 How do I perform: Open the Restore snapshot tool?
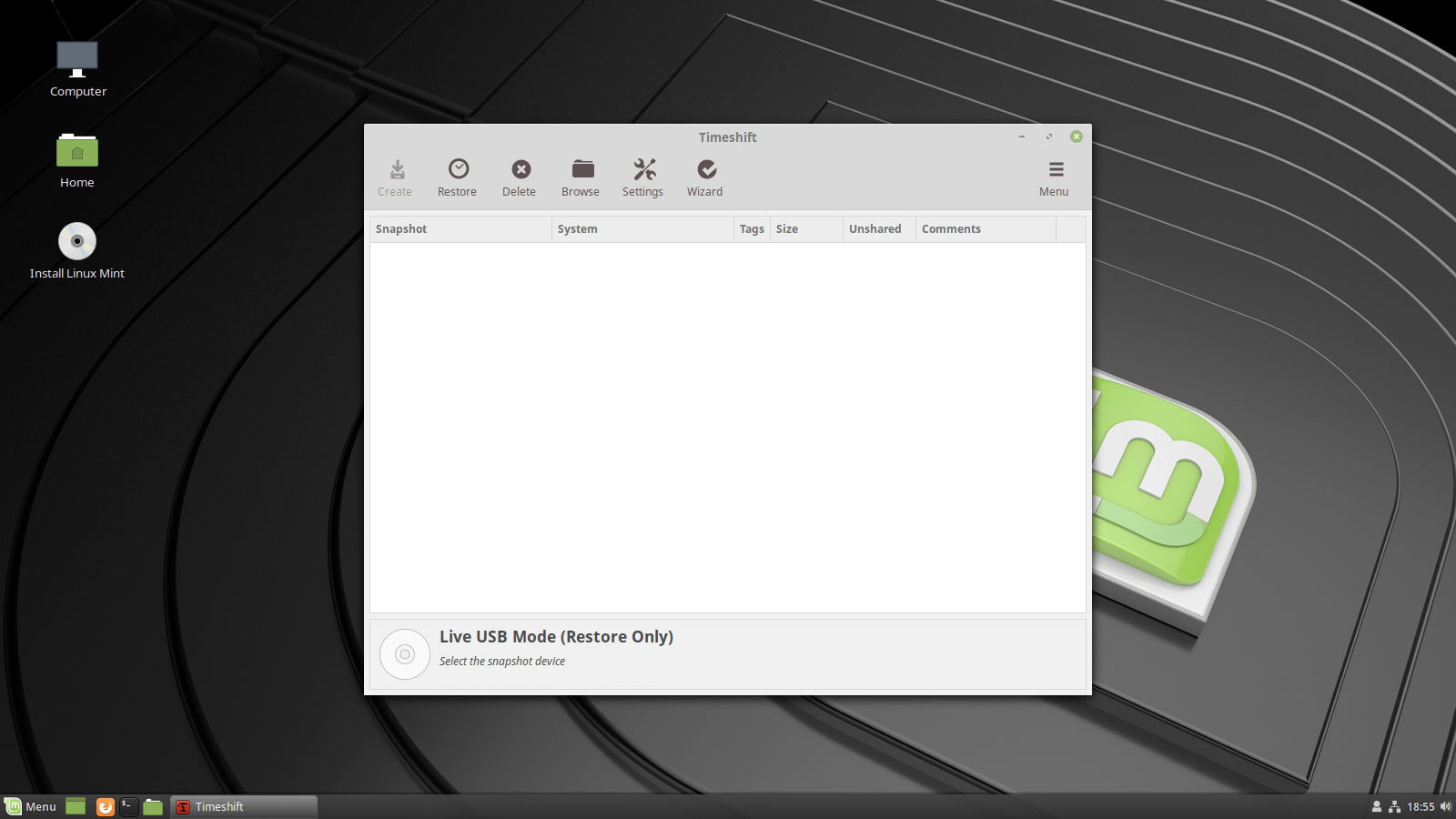tap(457, 178)
